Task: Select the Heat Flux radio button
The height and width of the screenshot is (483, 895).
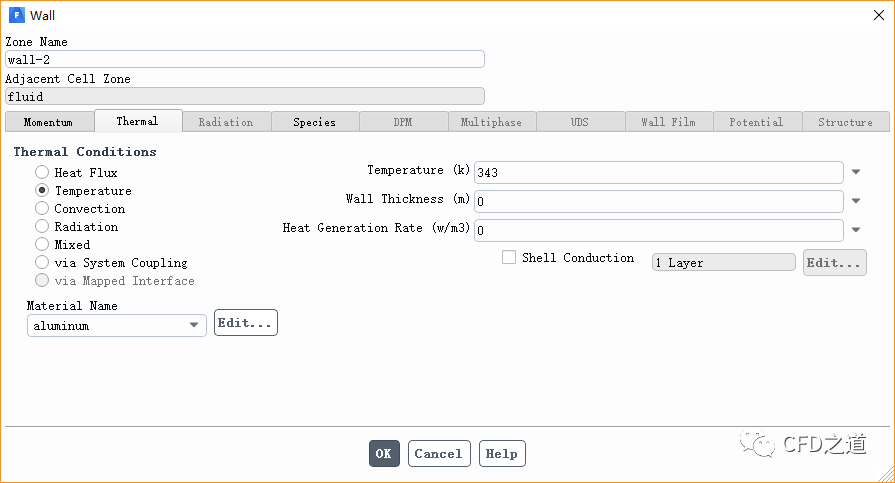Action: click(x=42, y=173)
